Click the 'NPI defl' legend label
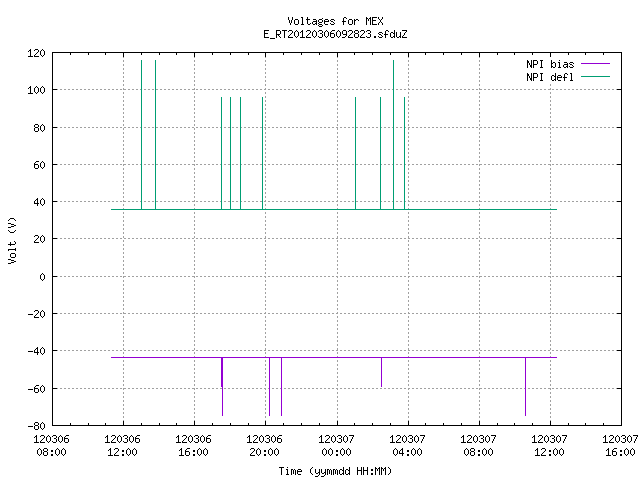640x480 pixels. [550, 77]
